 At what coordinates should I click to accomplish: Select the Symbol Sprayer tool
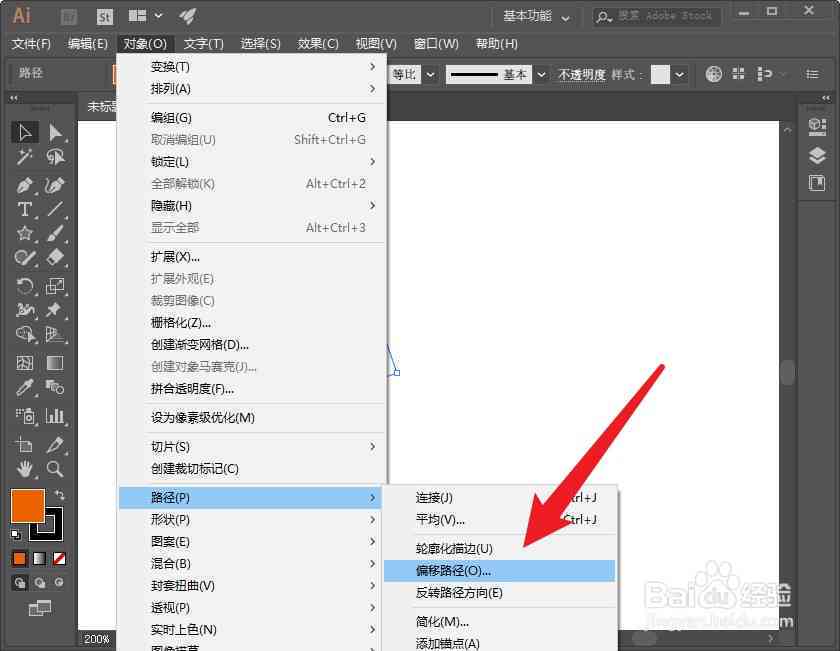pos(25,416)
